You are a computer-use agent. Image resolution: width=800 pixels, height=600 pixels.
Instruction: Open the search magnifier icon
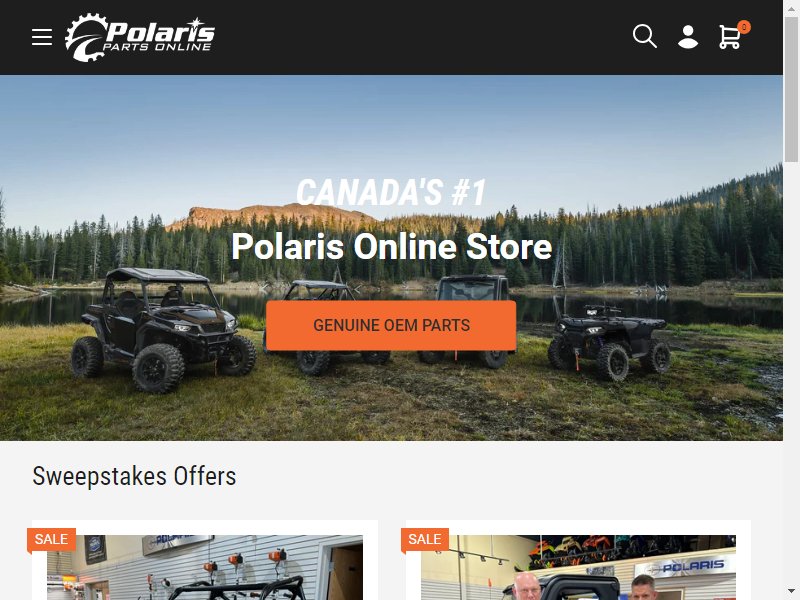(x=644, y=36)
